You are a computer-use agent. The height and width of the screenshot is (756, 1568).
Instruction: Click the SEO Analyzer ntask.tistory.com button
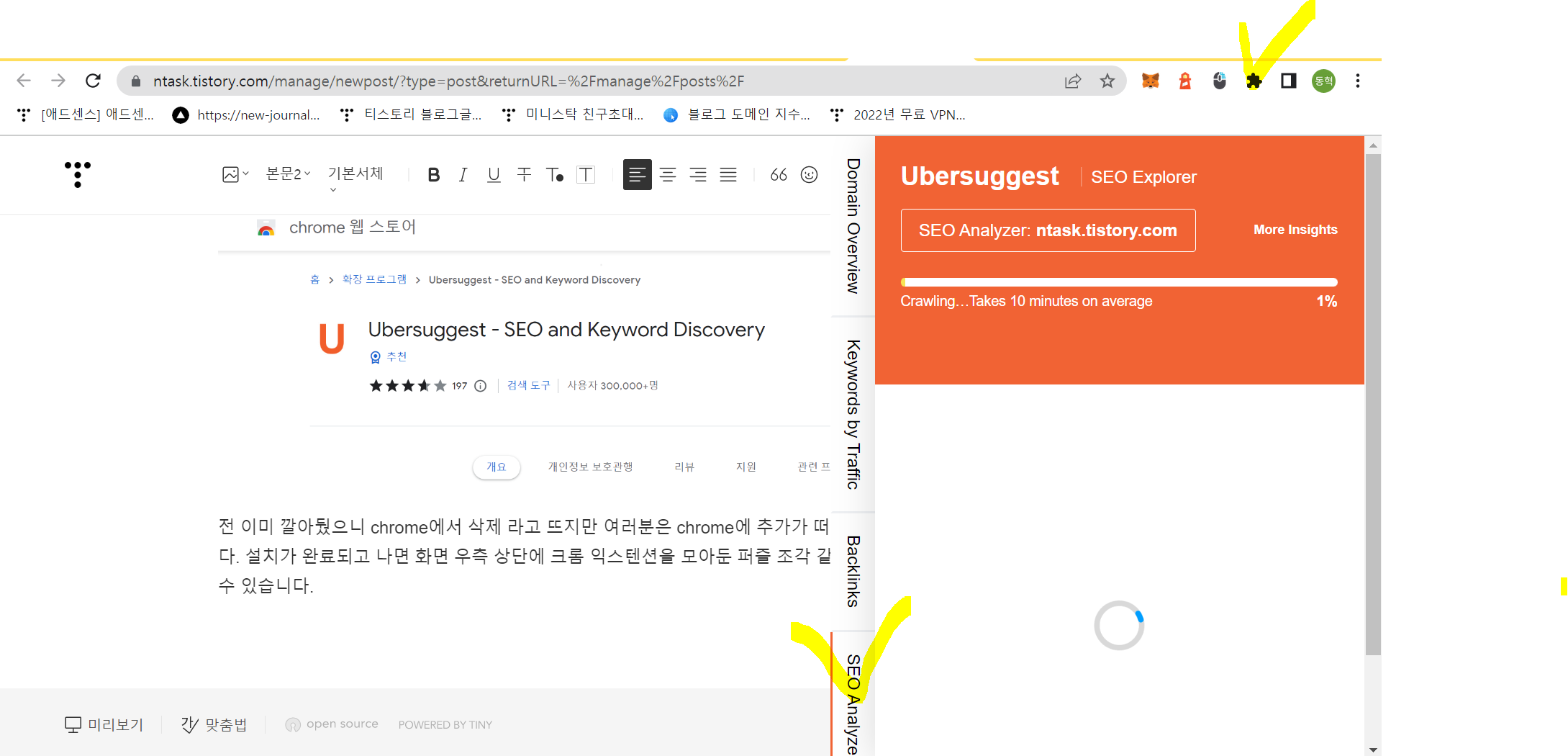click(x=1048, y=230)
